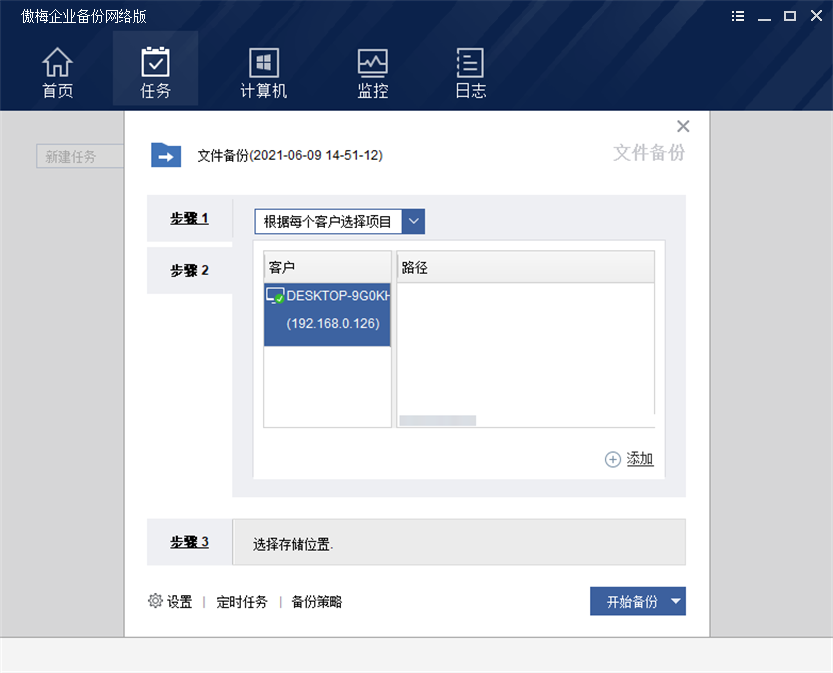
Task: Click 开始备份 button
Action: pyautogui.click(x=632, y=601)
